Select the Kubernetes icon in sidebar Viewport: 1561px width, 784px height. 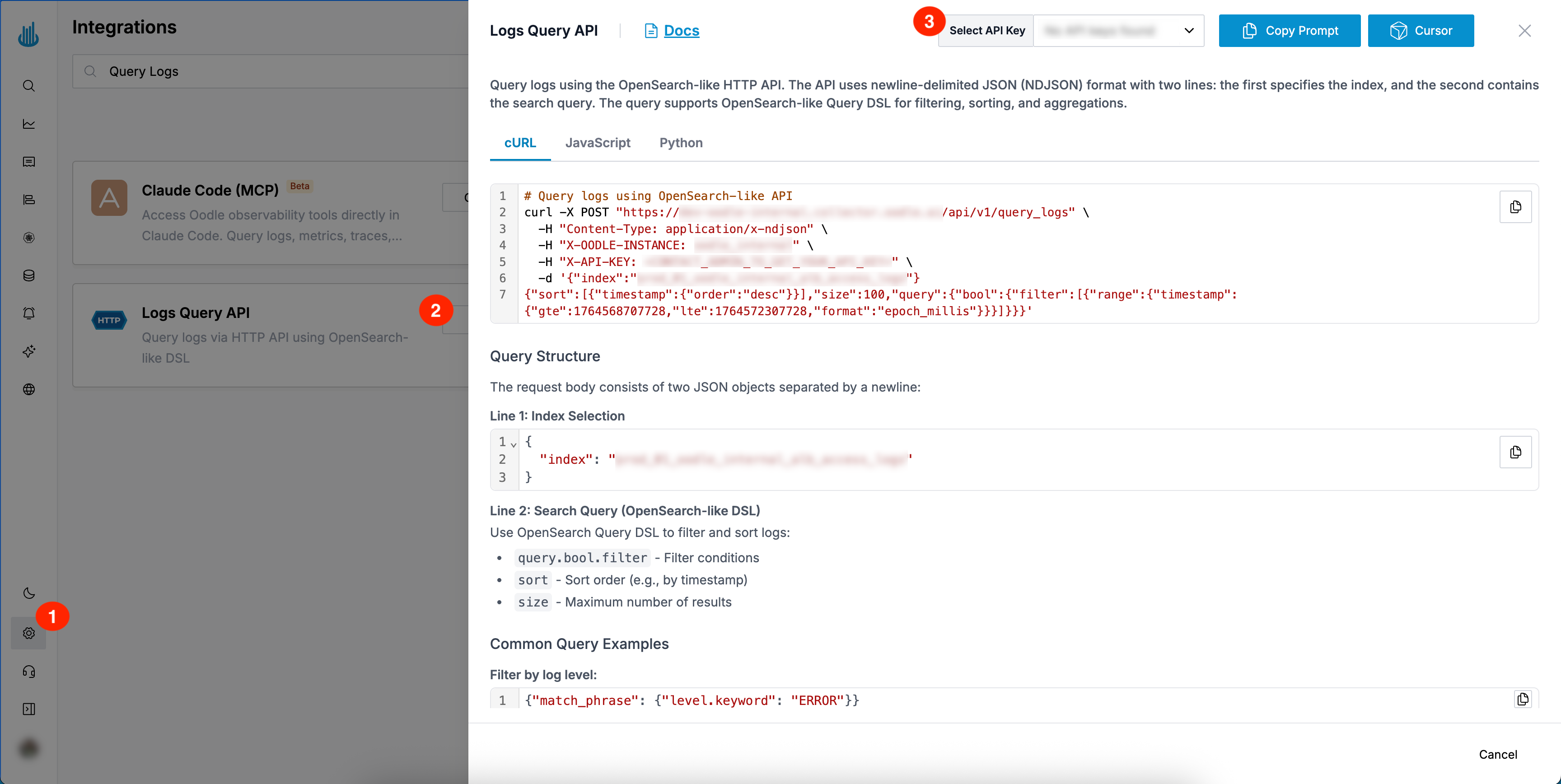(28, 238)
